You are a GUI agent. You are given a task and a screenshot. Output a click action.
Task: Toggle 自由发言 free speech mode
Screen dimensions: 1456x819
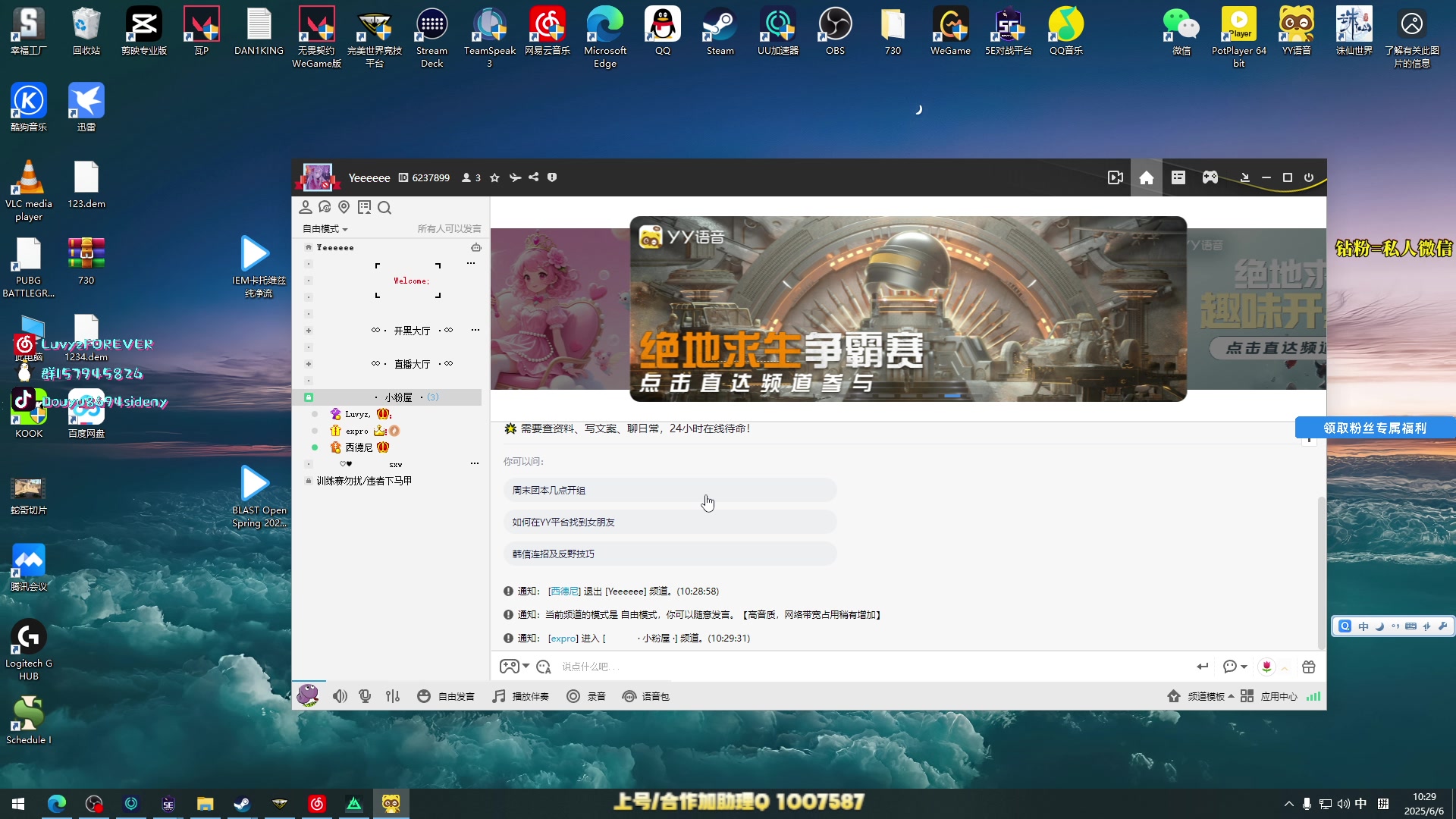446,696
